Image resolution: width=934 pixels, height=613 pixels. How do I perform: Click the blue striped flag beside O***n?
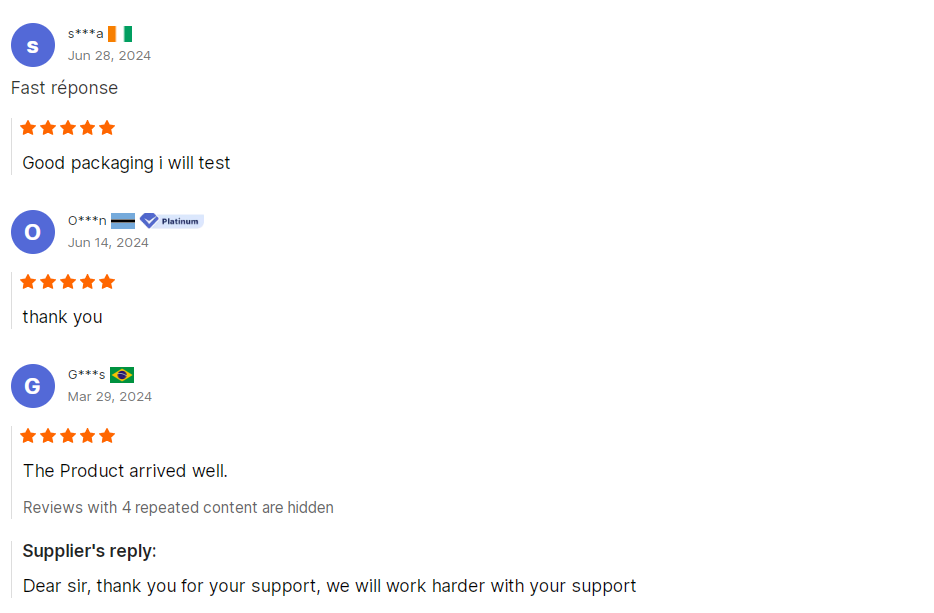coord(123,221)
